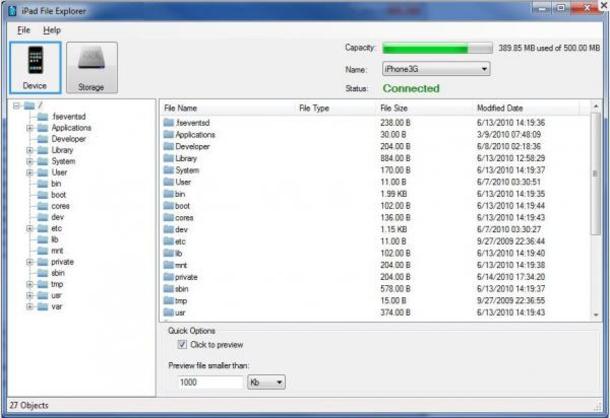
Task: Expand usr in the folder tree
Action: click(30, 295)
